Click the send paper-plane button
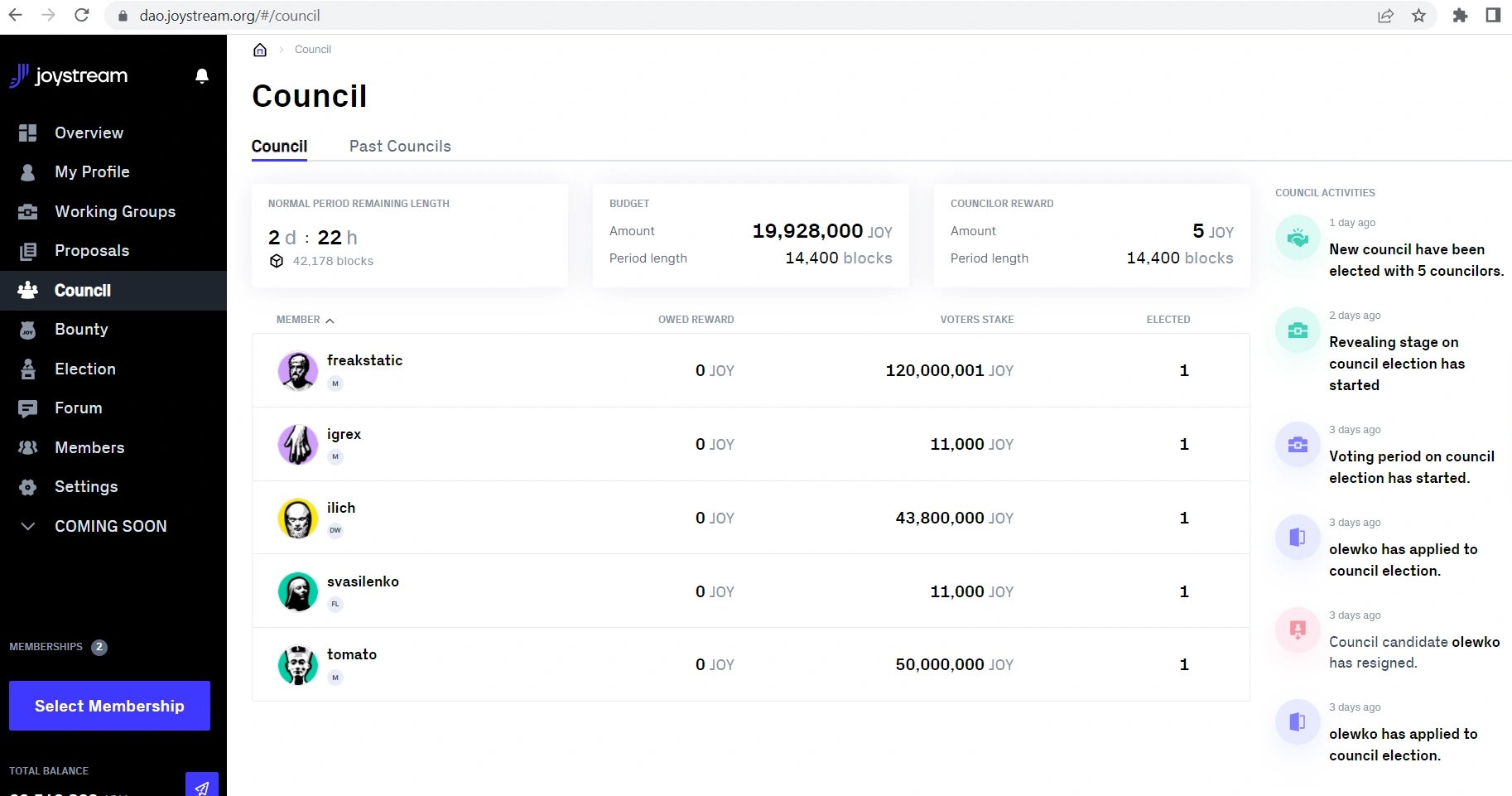This screenshot has width=1512, height=796. (x=202, y=784)
